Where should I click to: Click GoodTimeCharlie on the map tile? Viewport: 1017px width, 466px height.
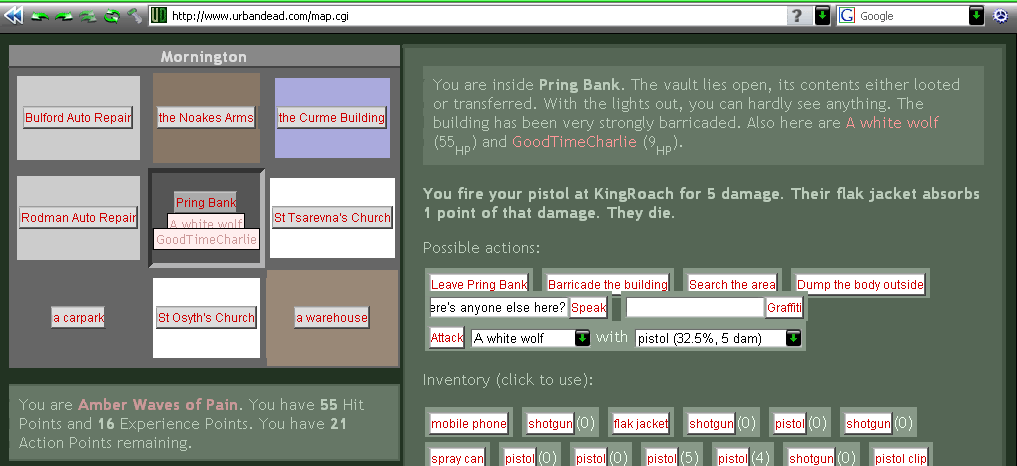click(x=206, y=239)
